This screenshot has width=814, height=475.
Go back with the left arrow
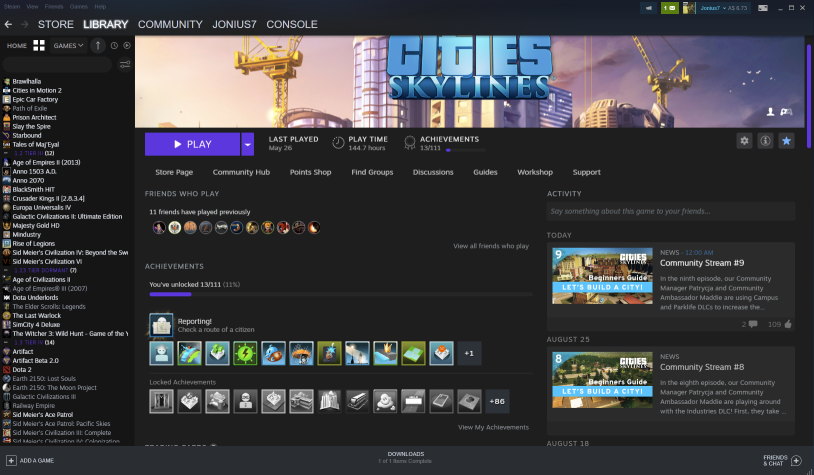pos(8,24)
